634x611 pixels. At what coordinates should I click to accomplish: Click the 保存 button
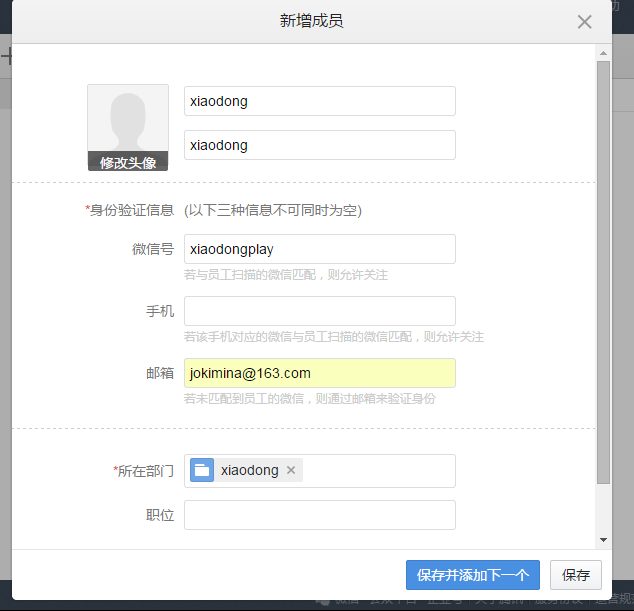(576, 575)
